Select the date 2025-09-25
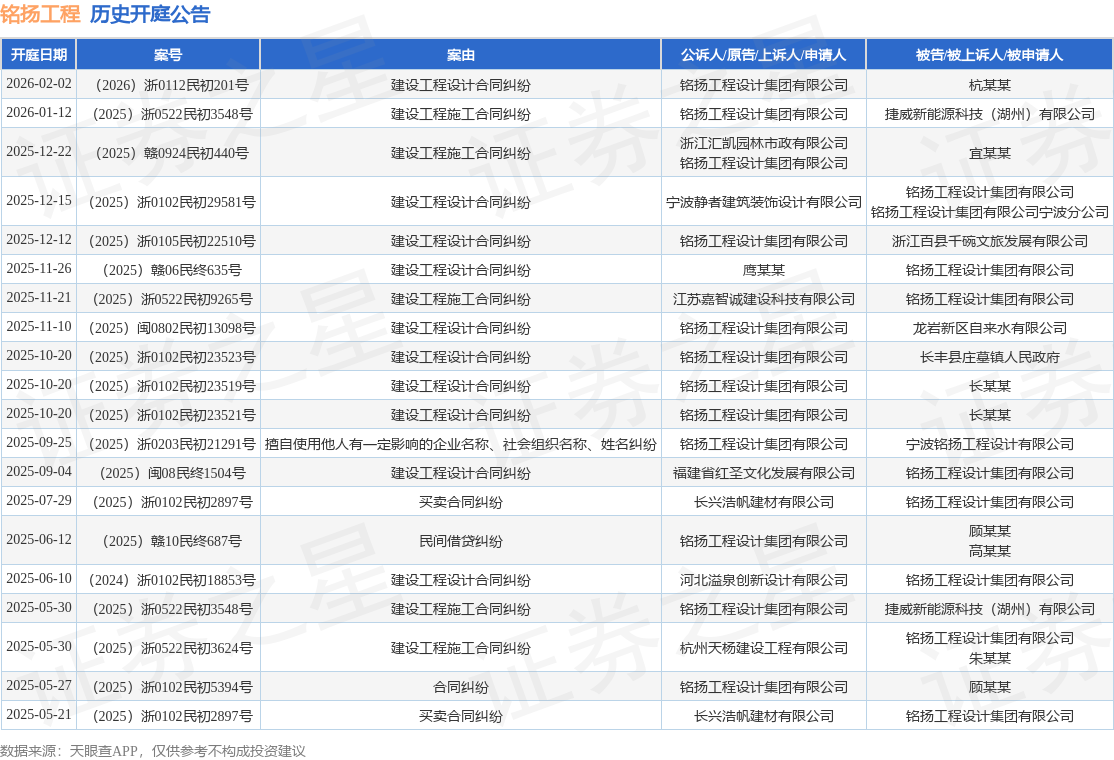This screenshot has width=1114, height=760. click(x=39, y=443)
